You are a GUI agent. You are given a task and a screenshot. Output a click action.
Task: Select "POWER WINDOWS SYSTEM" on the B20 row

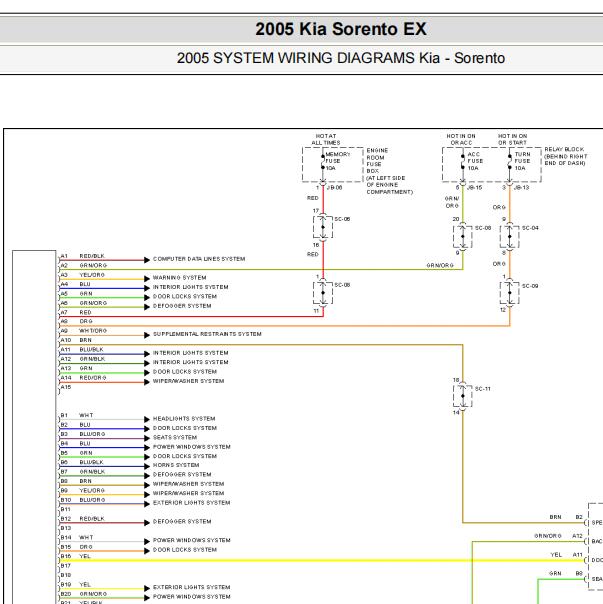(191, 597)
